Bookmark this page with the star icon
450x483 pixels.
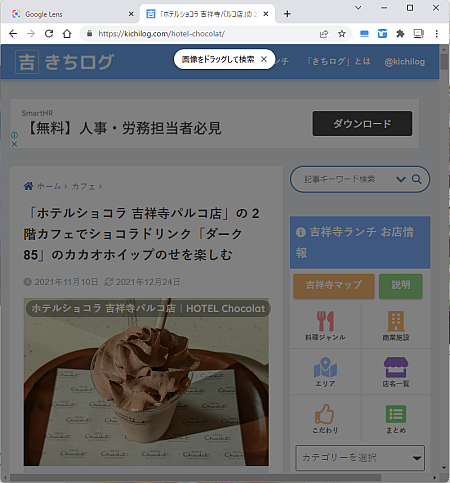click(x=342, y=34)
